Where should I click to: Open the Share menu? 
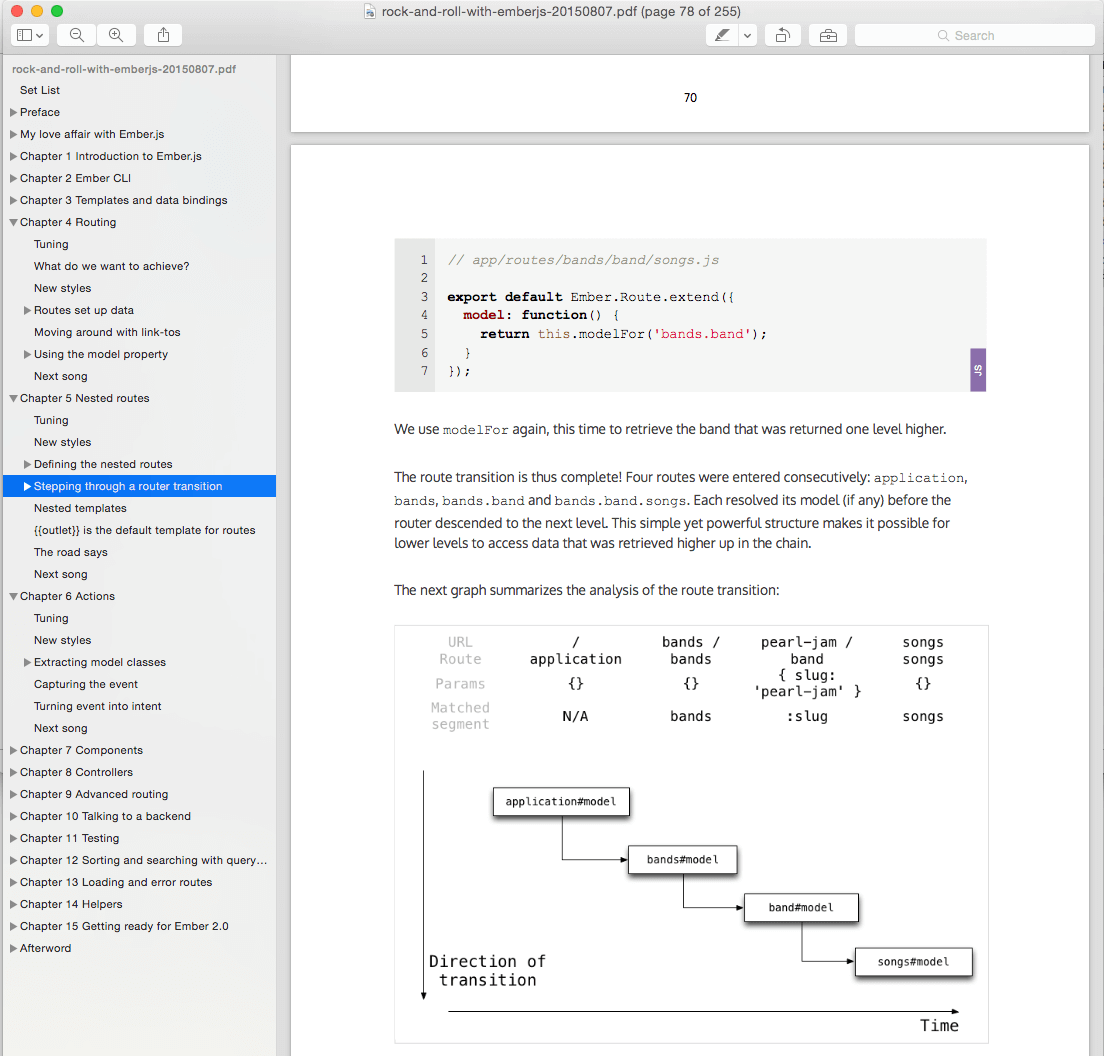point(162,35)
